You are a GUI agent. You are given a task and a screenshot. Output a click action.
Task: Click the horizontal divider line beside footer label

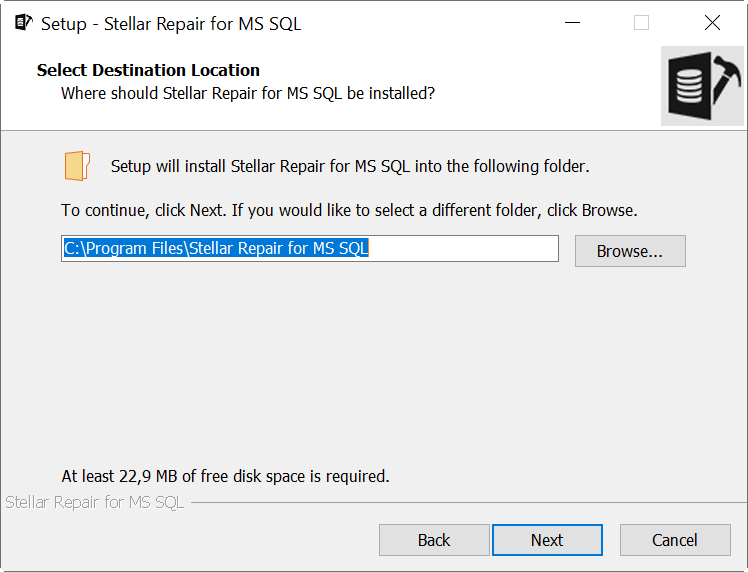click(x=469, y=502)
